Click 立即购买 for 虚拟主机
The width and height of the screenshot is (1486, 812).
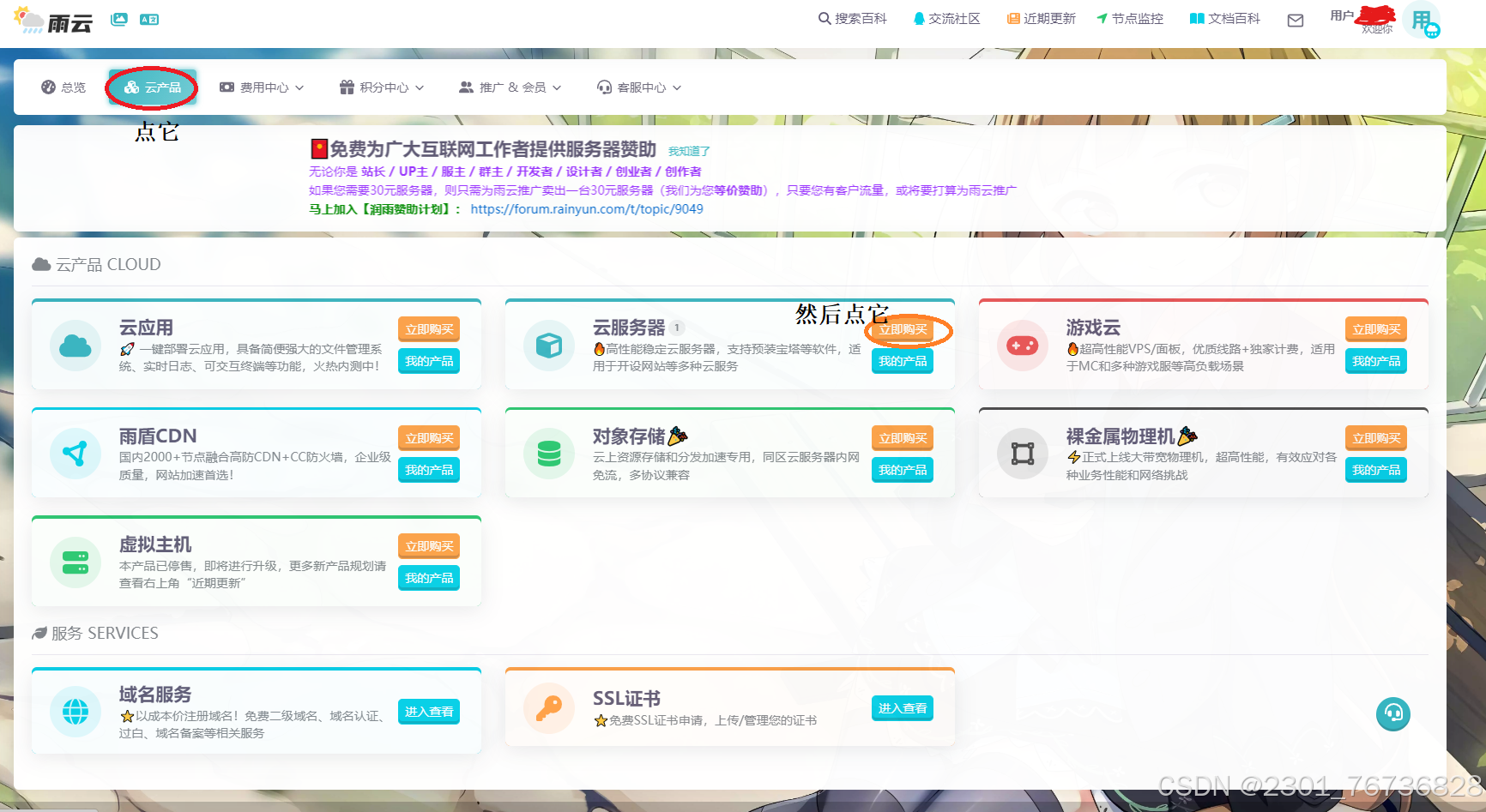[429, 546]
